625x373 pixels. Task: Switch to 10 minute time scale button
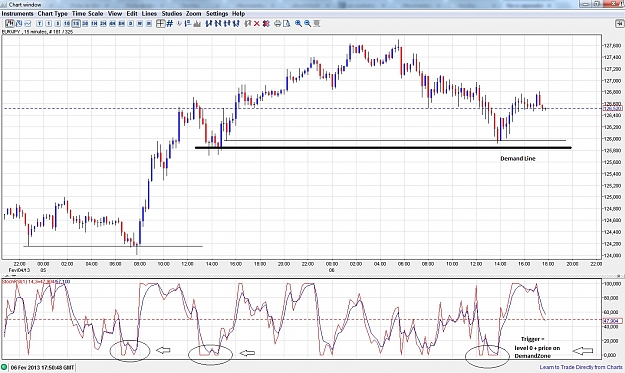click(x=67, y=24)
